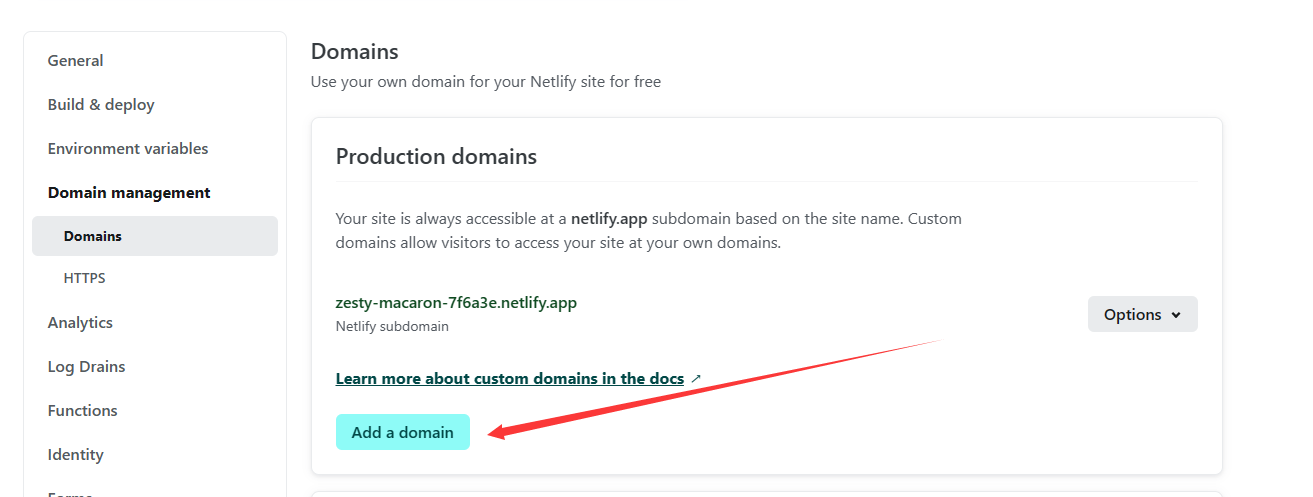Click the Domains page title
The height and width of the screenshot is (497, 1313).
click(354, 51)
